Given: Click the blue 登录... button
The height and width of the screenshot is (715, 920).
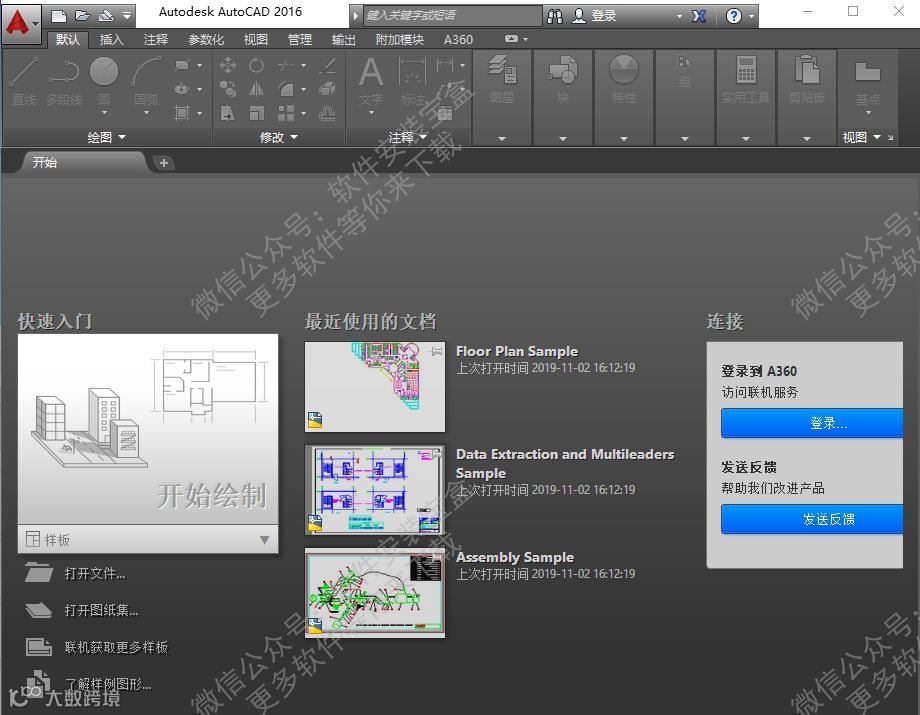Looking at the screenshot, I should 812,423.
